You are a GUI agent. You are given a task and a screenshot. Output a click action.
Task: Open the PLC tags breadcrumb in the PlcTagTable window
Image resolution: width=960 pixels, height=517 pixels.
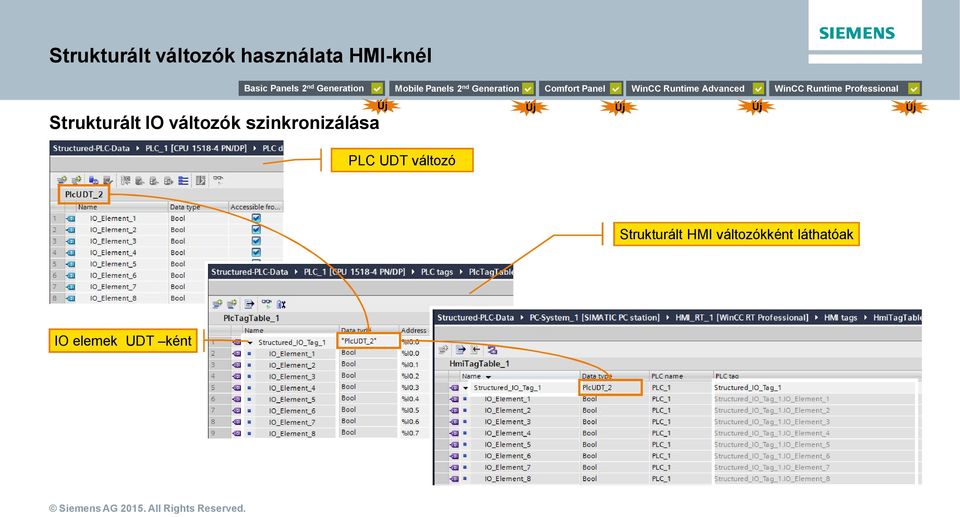(x=437, y=272)
